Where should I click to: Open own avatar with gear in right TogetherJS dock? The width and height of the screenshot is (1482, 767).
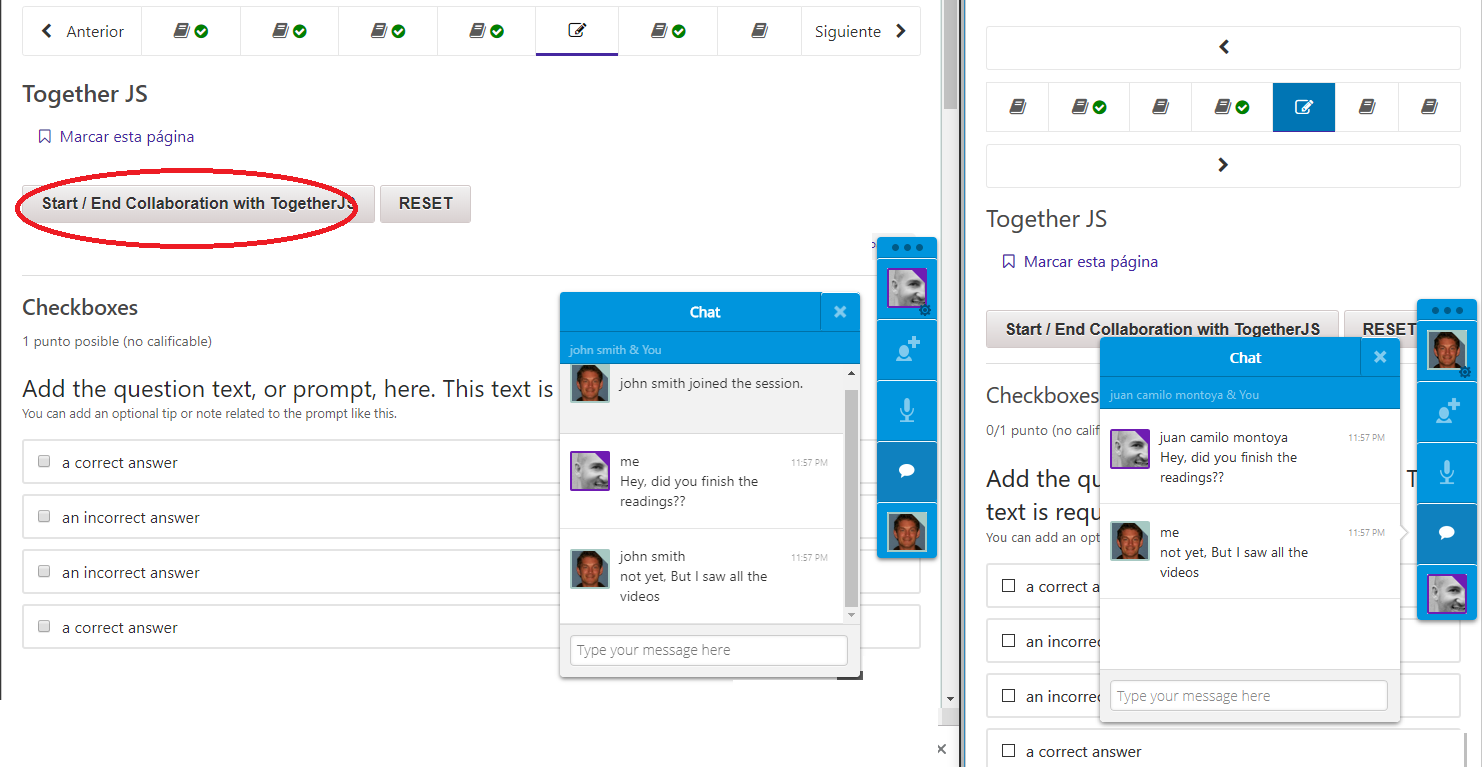click(x=1447, y=351)
